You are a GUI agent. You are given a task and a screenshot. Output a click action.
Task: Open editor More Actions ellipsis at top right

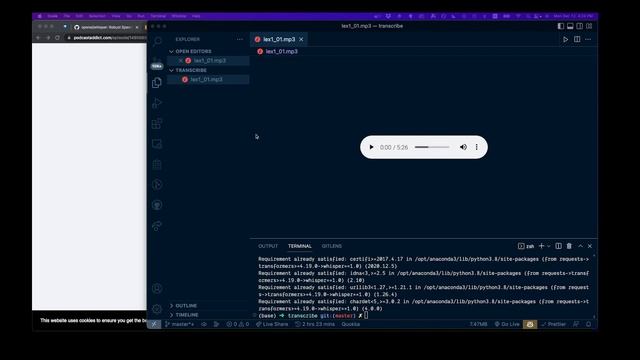[588, 40]
